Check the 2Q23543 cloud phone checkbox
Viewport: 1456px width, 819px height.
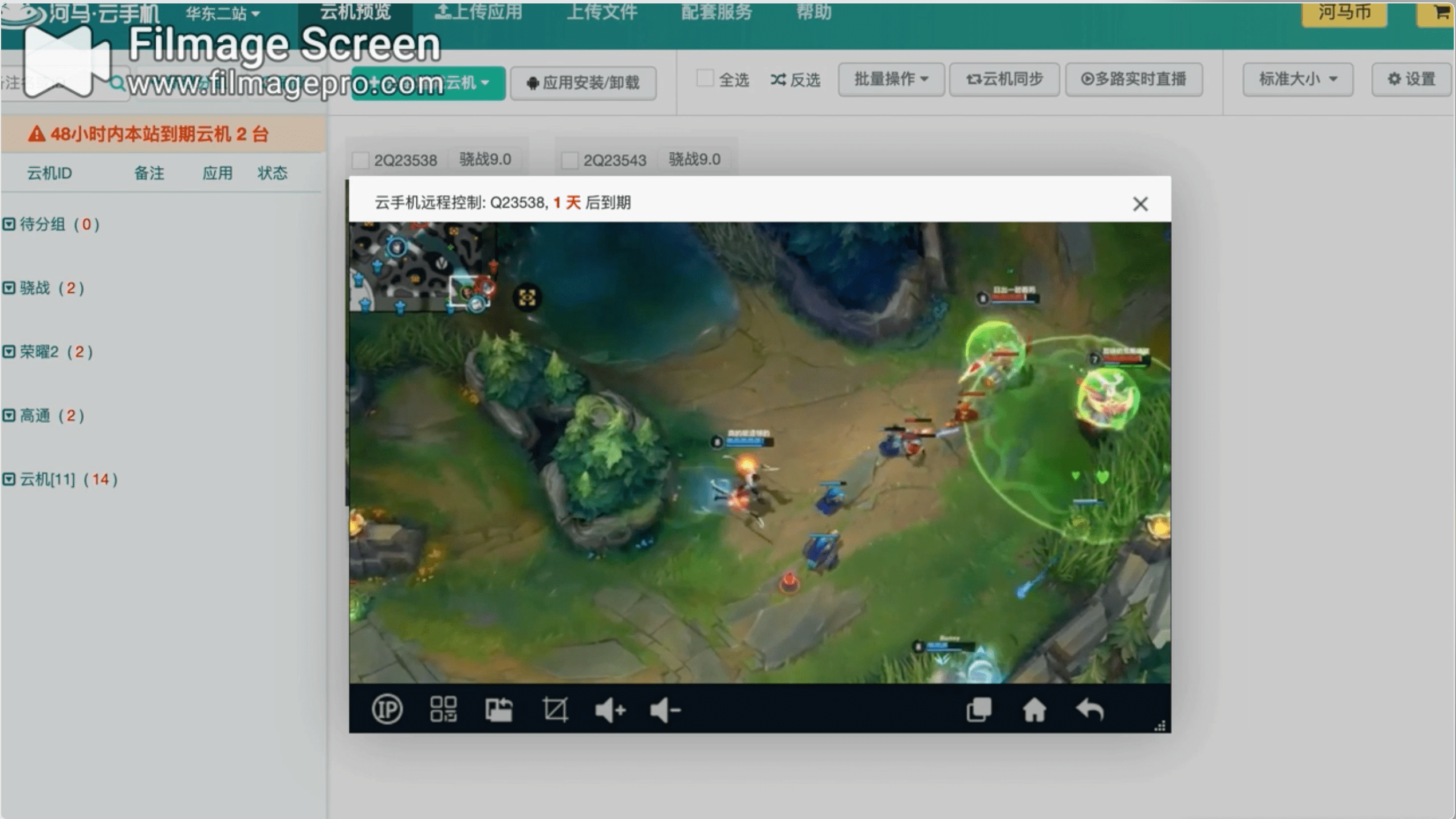click(x=569, y=160)
